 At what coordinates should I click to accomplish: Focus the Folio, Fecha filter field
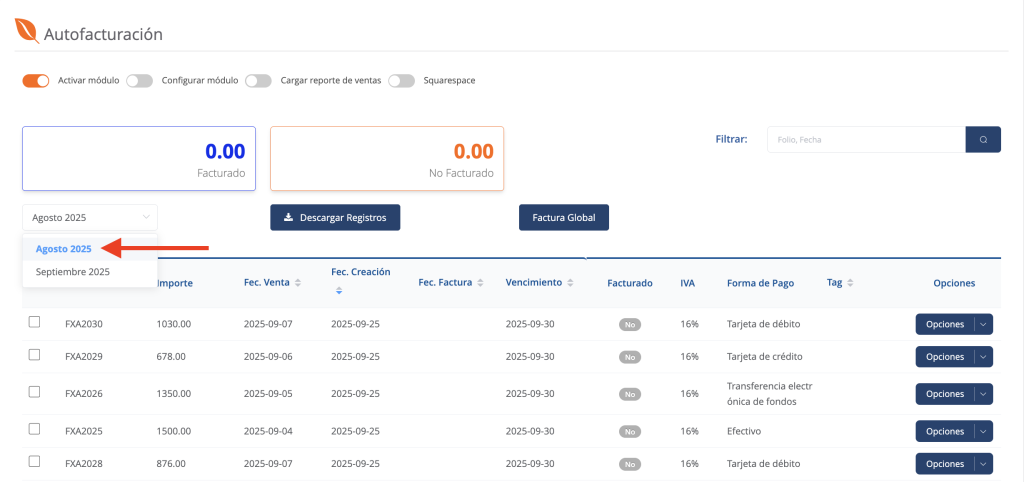pos(866,139)
